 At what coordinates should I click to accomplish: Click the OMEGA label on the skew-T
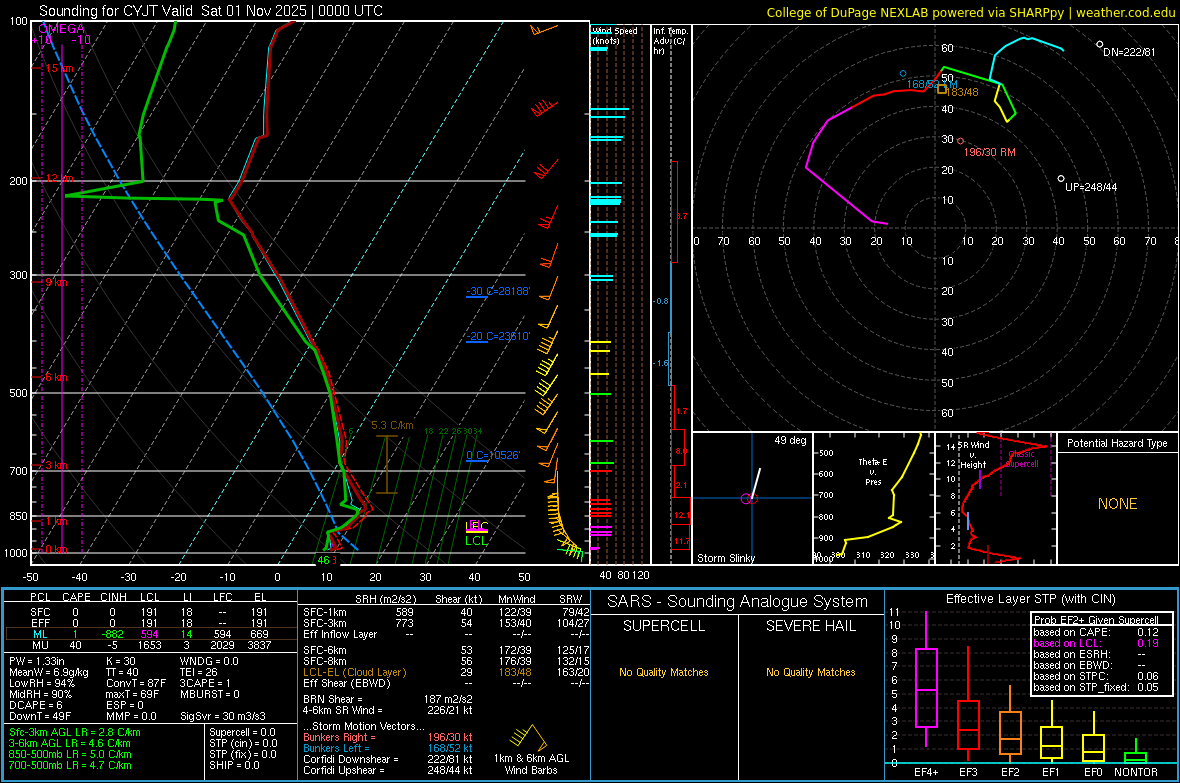[x=61, y=29]
